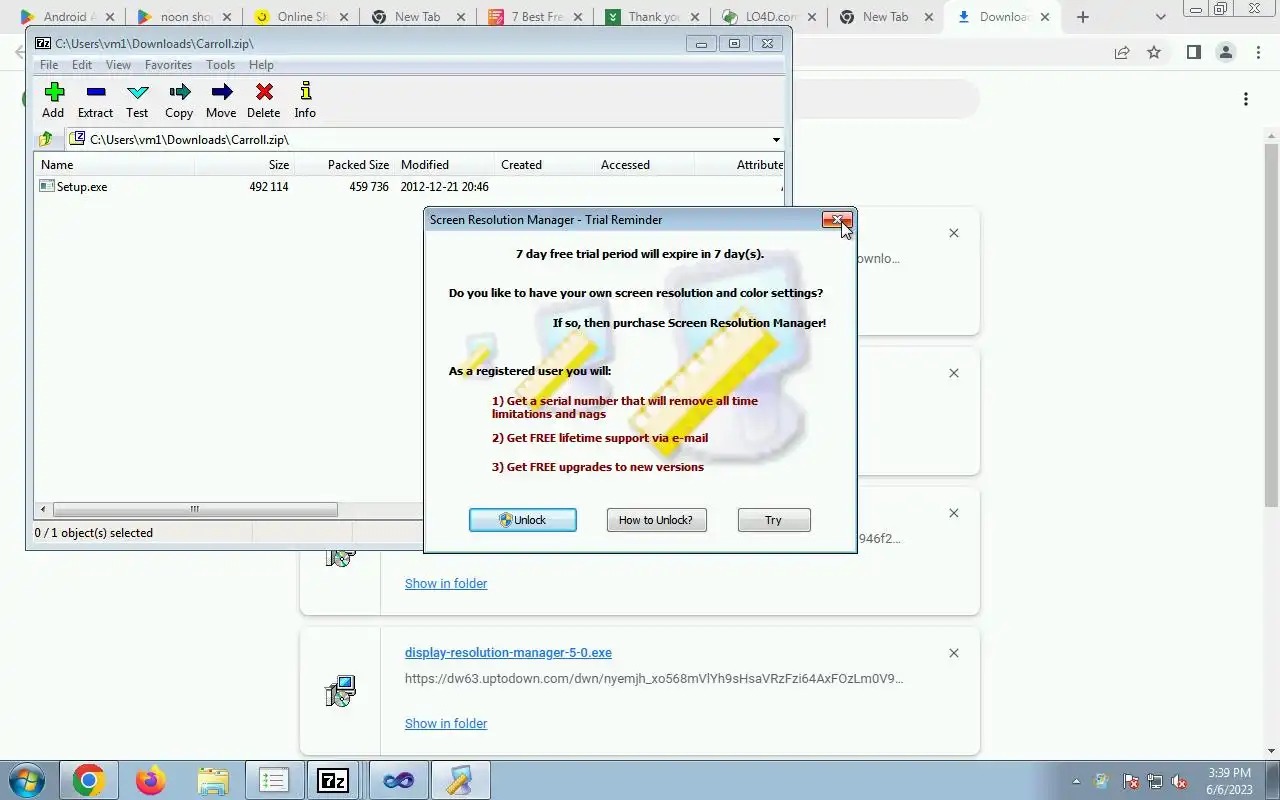Click the volume icon in system tray
1280x800 pixels.
[x=1180, y=782]
